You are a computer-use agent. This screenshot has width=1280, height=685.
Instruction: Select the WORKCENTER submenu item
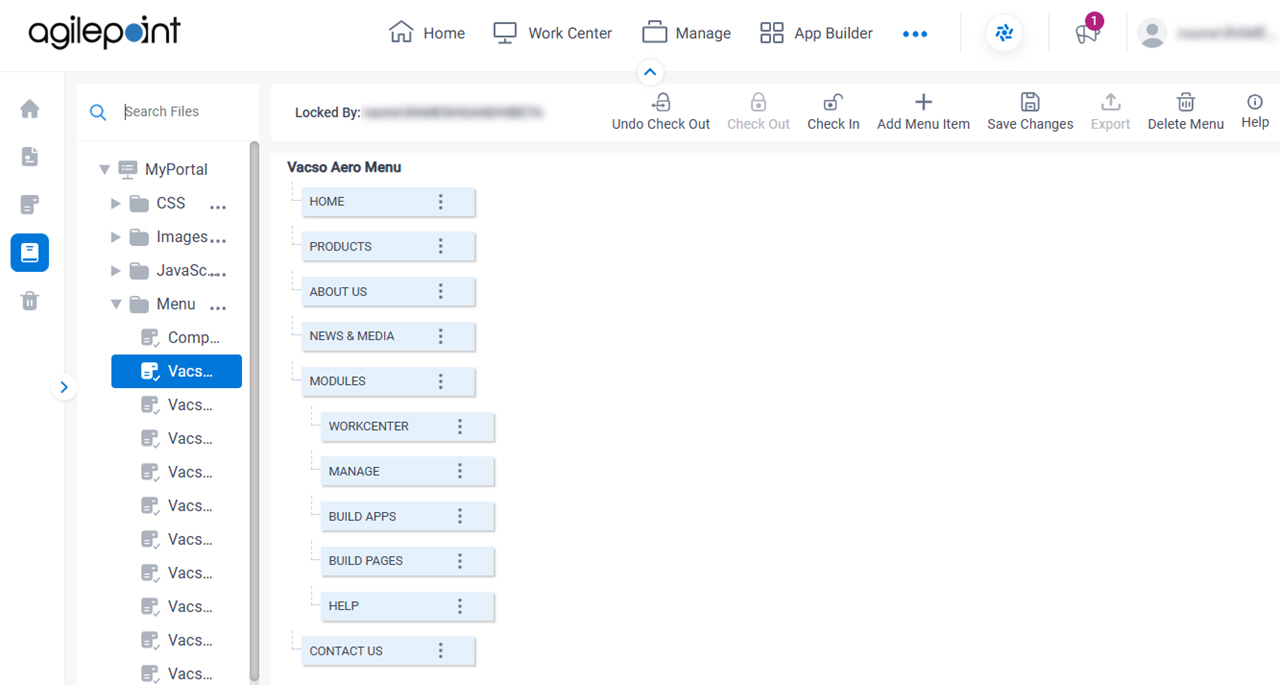(x=408, y=427)
